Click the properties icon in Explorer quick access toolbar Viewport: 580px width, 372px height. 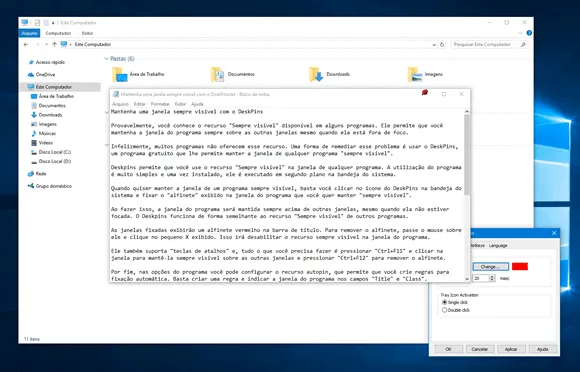37,23
